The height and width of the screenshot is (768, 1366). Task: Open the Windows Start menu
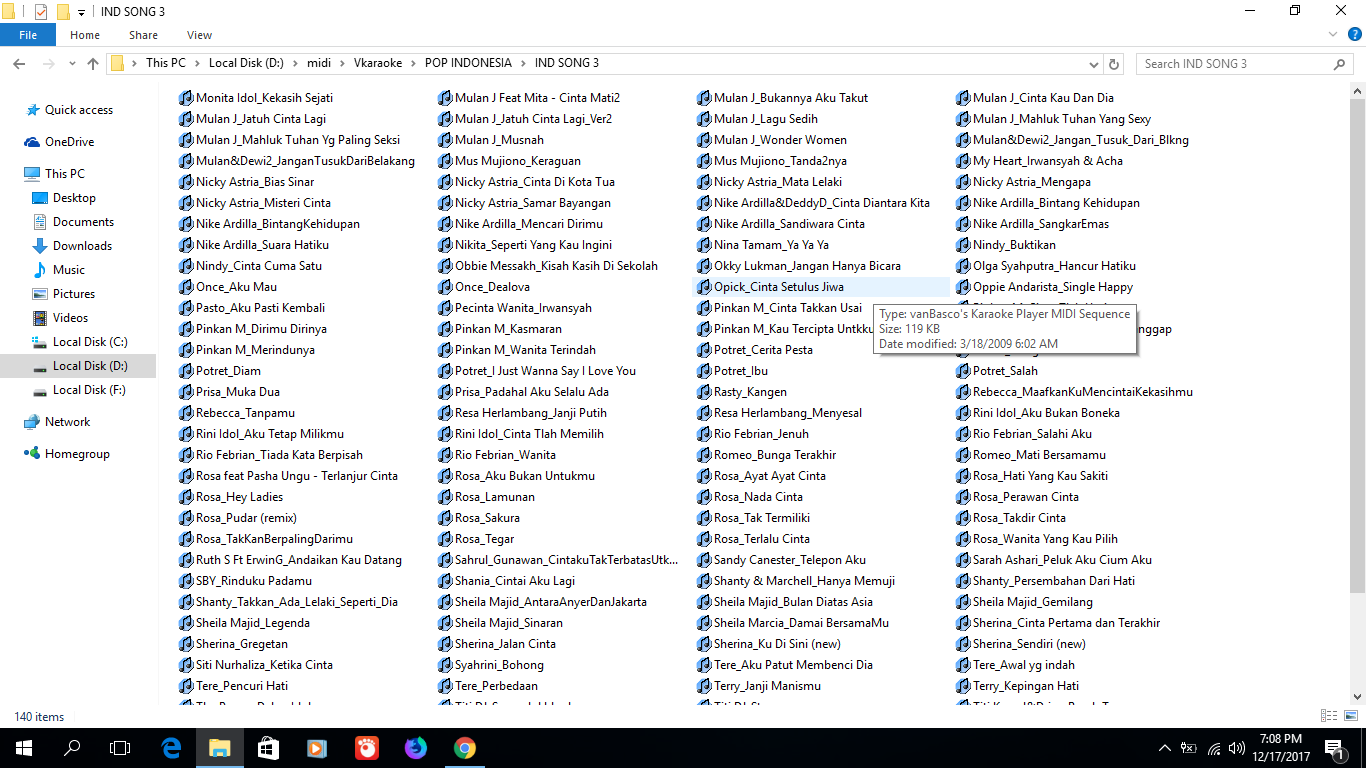coord(24,747)
